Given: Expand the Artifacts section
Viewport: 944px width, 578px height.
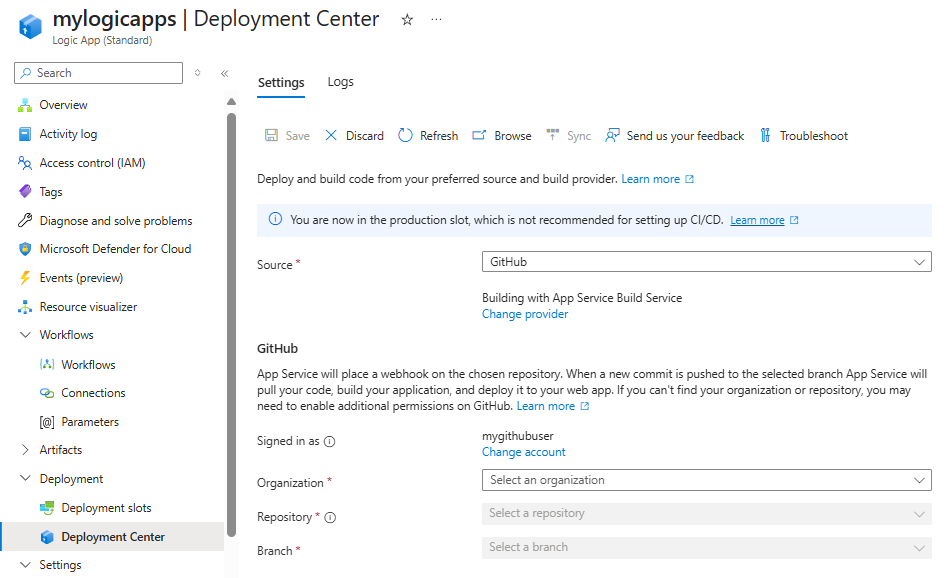Looking at the screenshot, I should click(25, 450).
